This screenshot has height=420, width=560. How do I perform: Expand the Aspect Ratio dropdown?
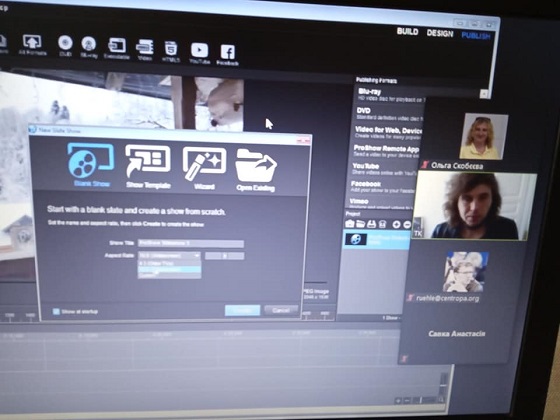pyautogui.click(x=169, y=256)
